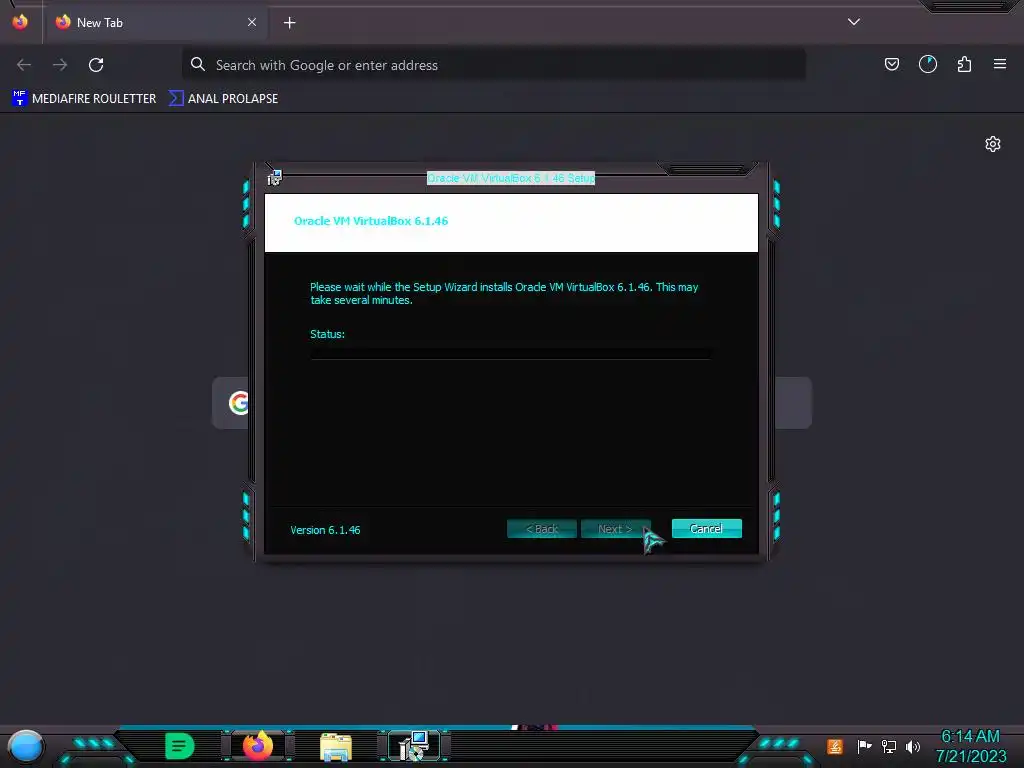1024x768 pixels.
Task: Open a new tab with plus button
Action: tap(289, 23)
